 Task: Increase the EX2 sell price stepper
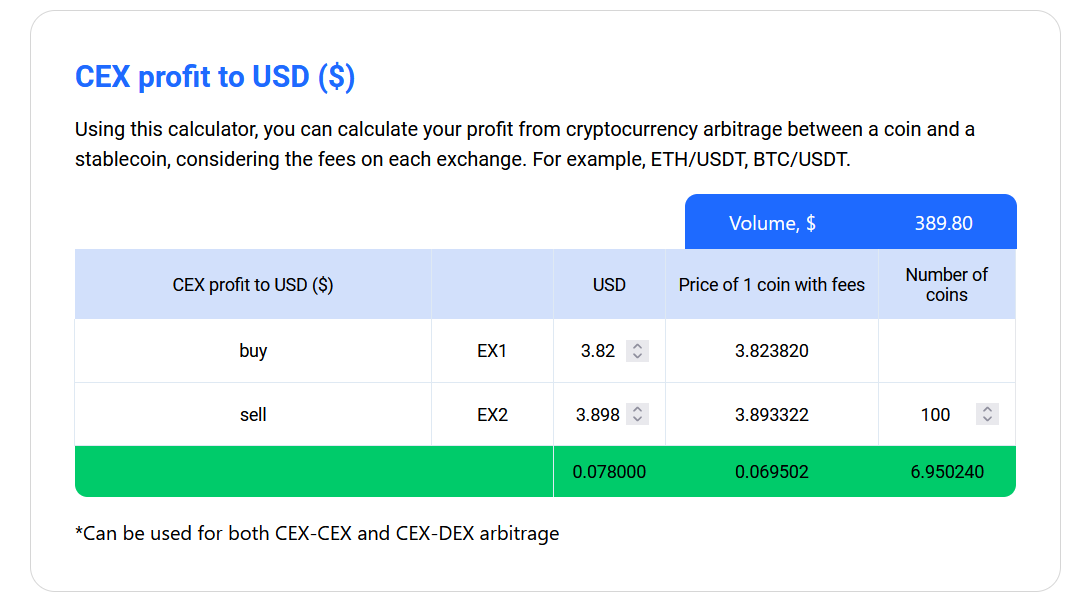point(637,409)
